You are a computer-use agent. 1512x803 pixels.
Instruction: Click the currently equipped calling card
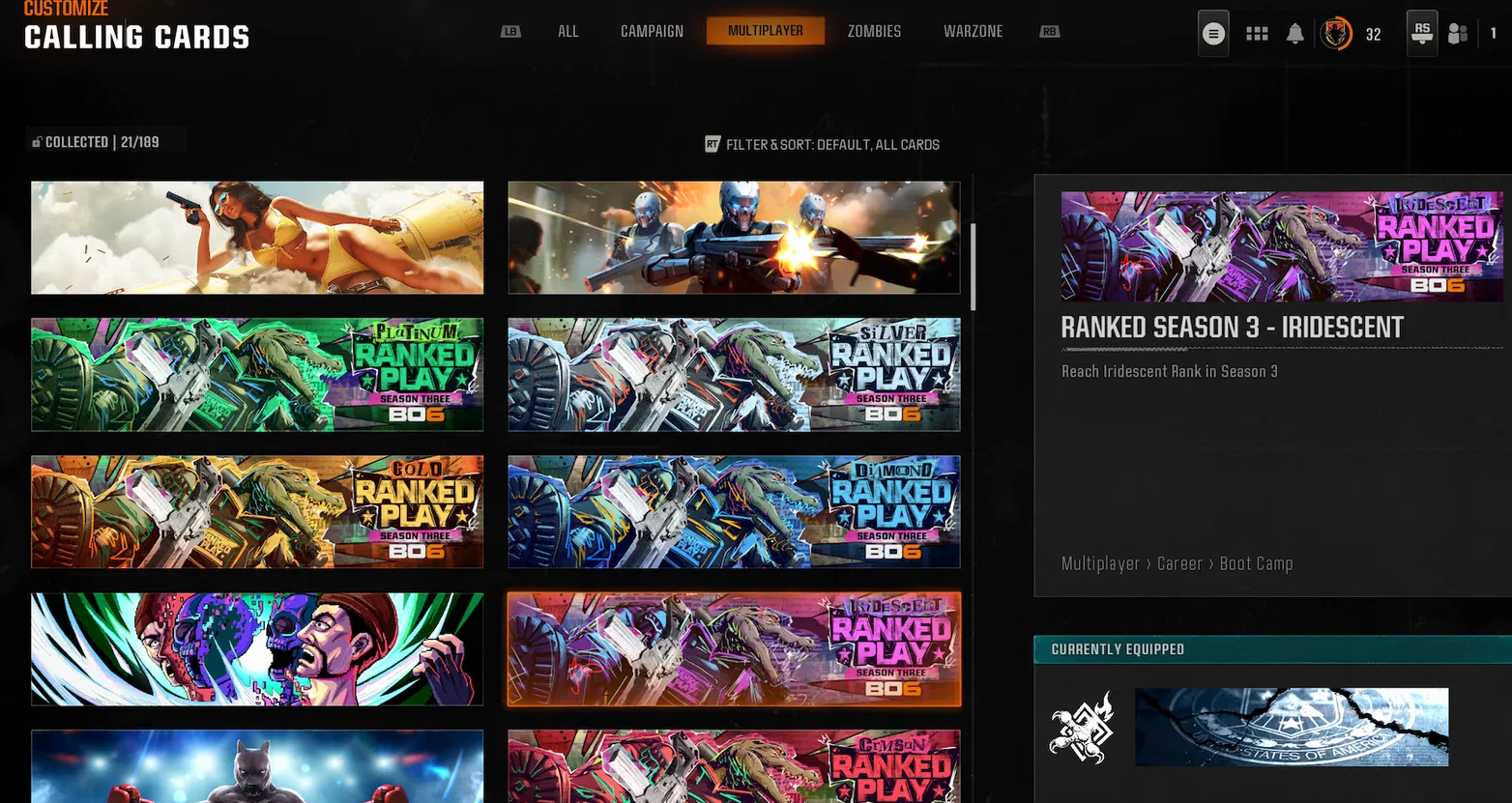click(x=1292, y=727)
